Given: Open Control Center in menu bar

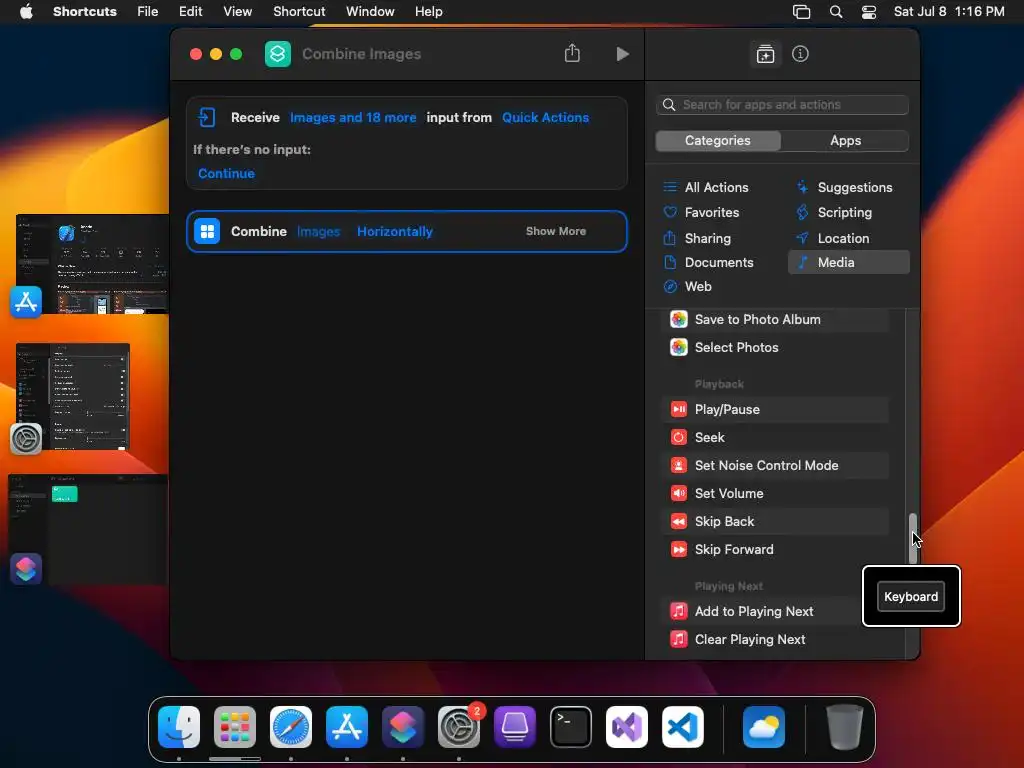Looking at the screenshot, I should [x=869, y=12].
